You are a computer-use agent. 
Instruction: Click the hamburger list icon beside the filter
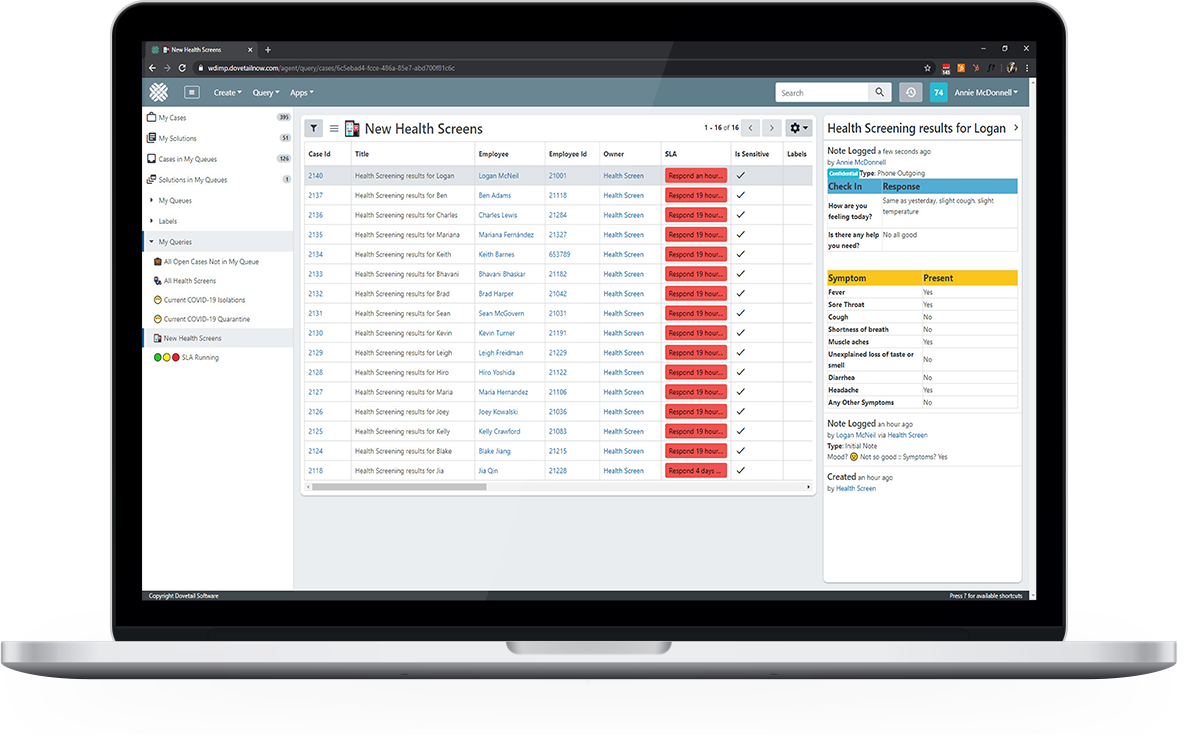point(334,129)
